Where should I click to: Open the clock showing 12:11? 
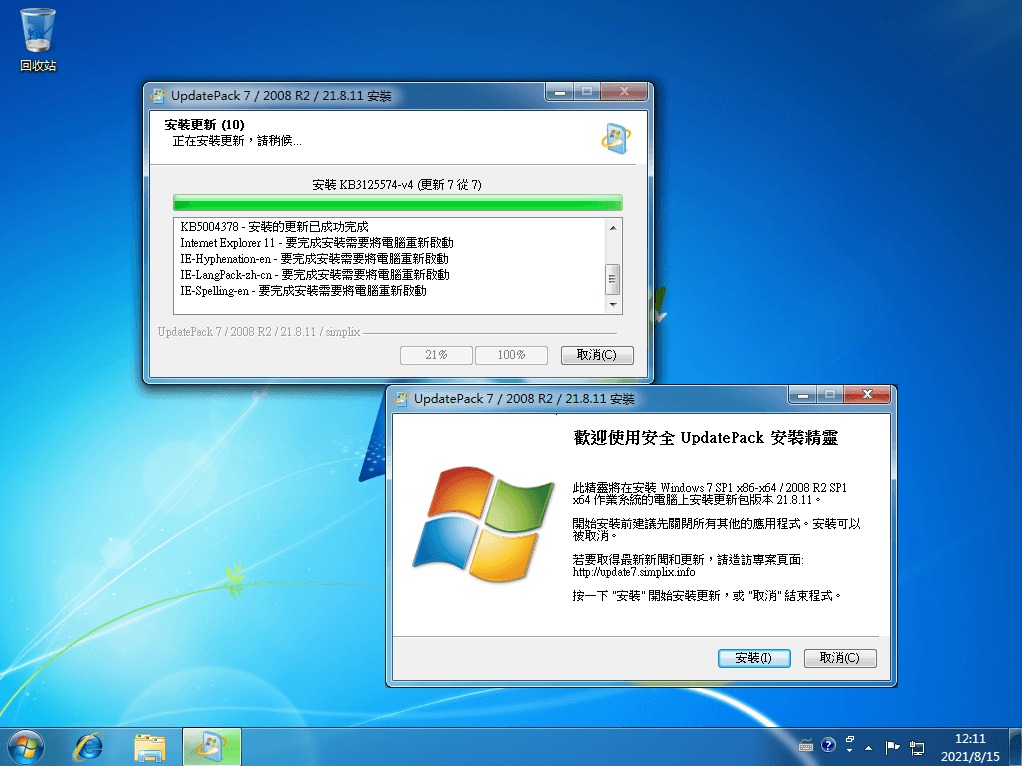pyautogui.click(x=970, y=739)
